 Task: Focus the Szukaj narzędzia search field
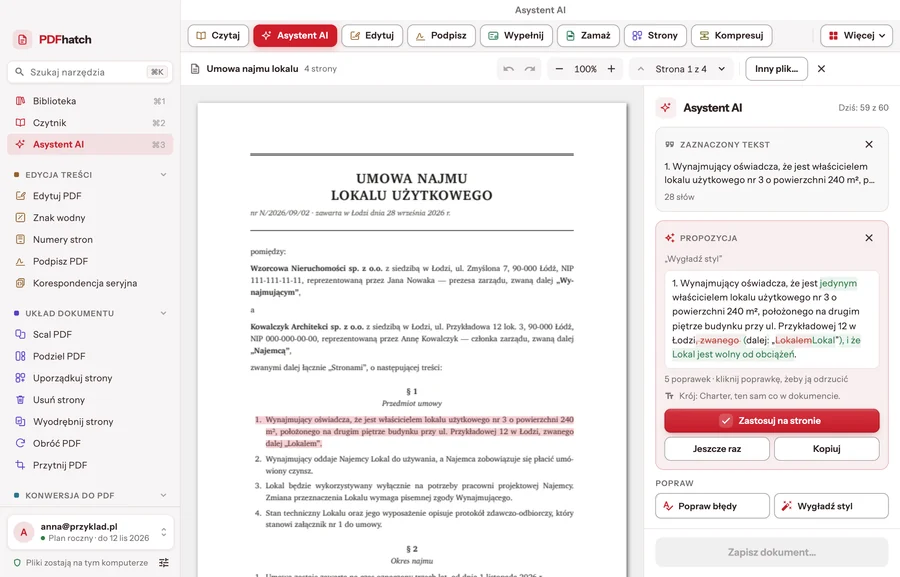pyautogui.click(x=90, y=72)
